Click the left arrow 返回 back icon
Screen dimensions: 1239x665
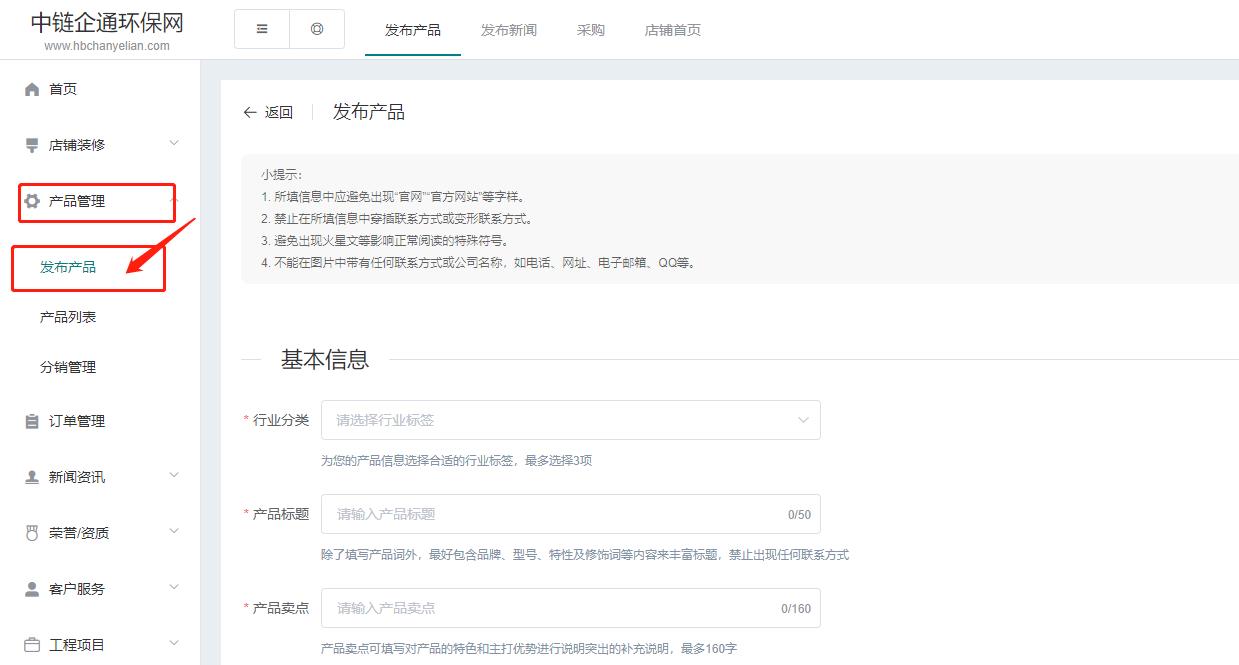pyautogui.click(x=250, y=112)
